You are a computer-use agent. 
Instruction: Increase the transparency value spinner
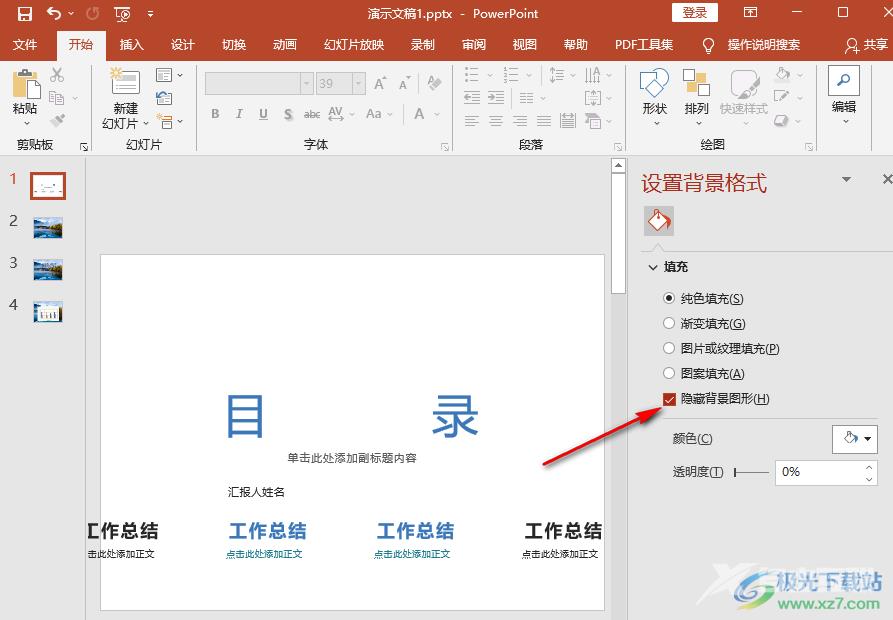869,467
